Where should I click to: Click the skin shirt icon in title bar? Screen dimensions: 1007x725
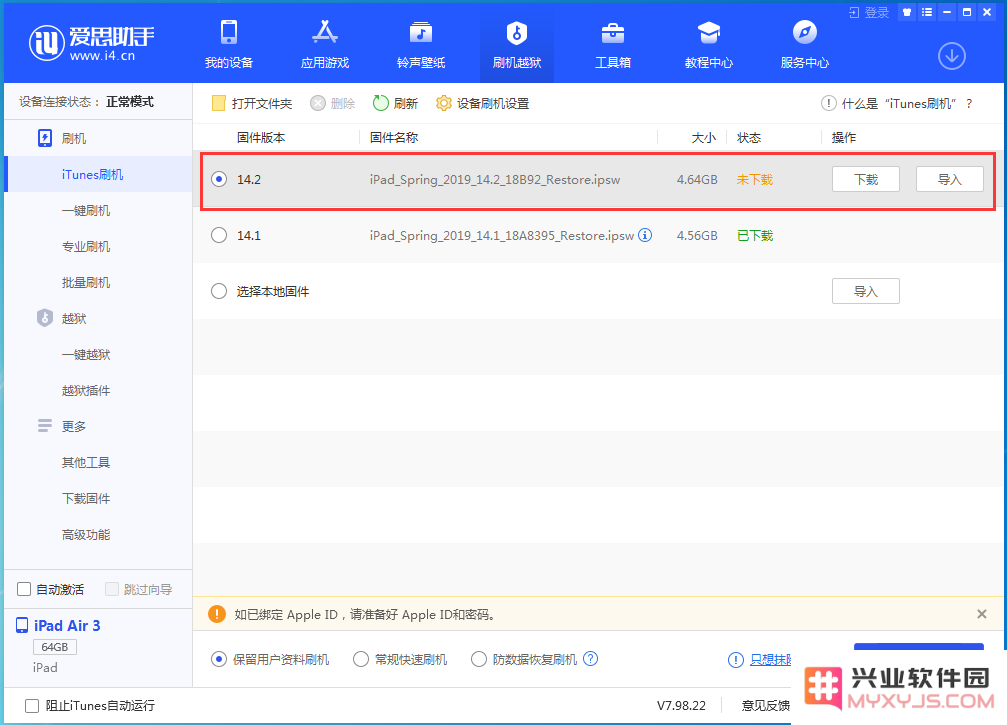click(x=907, y=12)
